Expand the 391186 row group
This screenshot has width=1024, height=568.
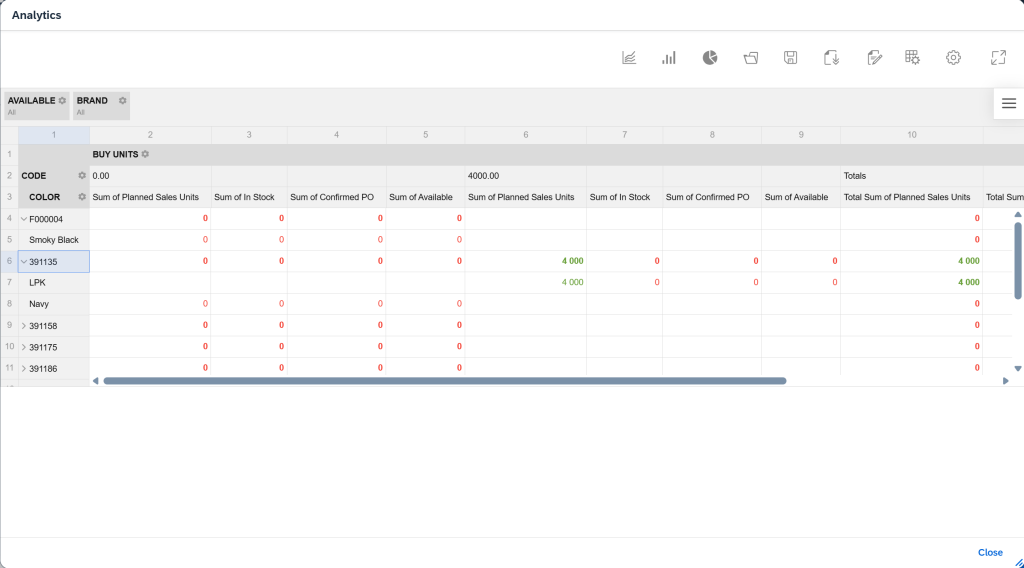pos(24,369)
